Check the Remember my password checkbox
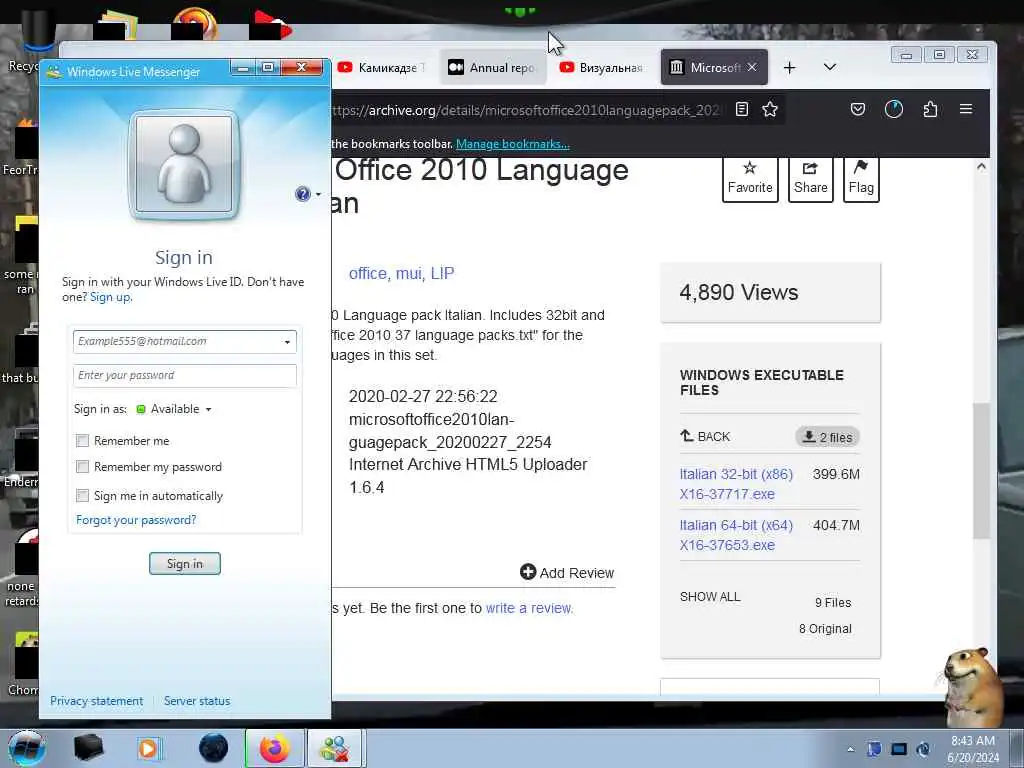Viewport: 1024px width, 768px height. click(82, 467)
